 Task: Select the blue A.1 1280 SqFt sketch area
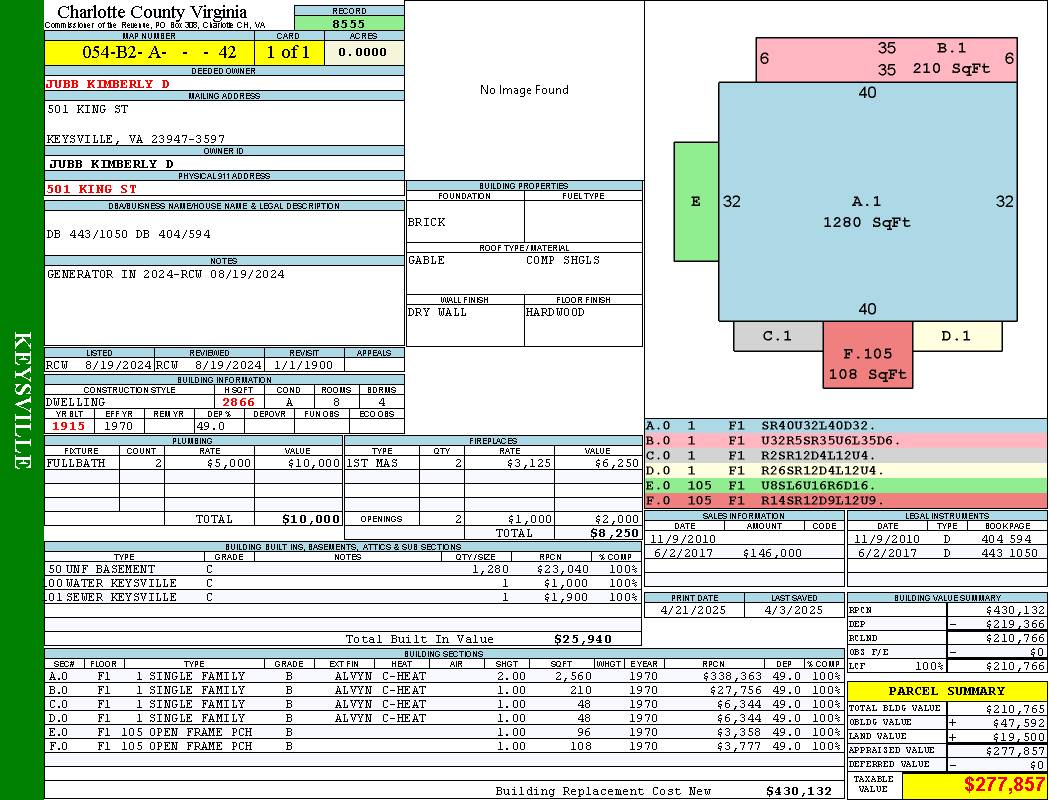868,202
